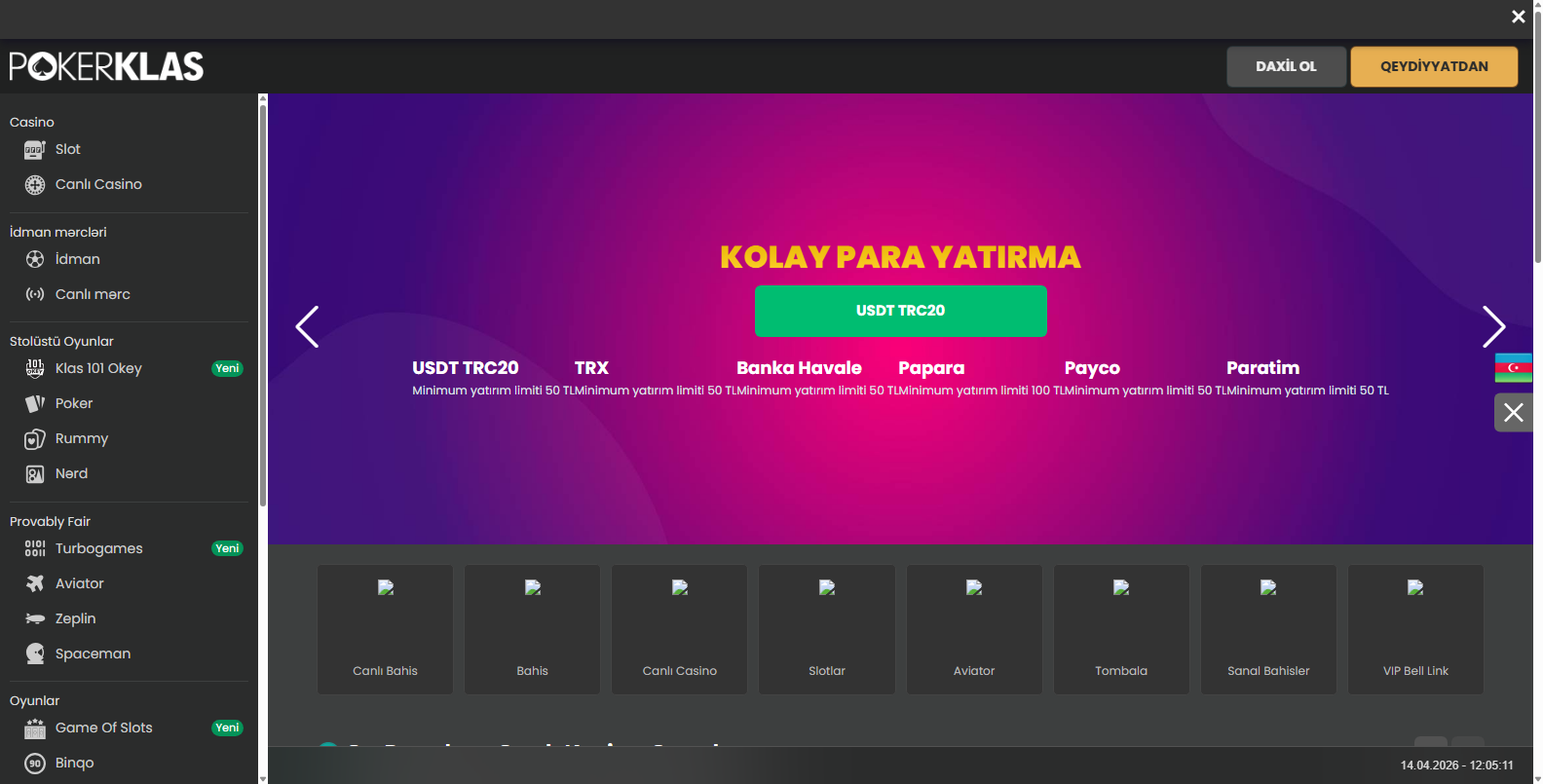Click the Canlı Casino roulette icon

click(x=35, y=184)
